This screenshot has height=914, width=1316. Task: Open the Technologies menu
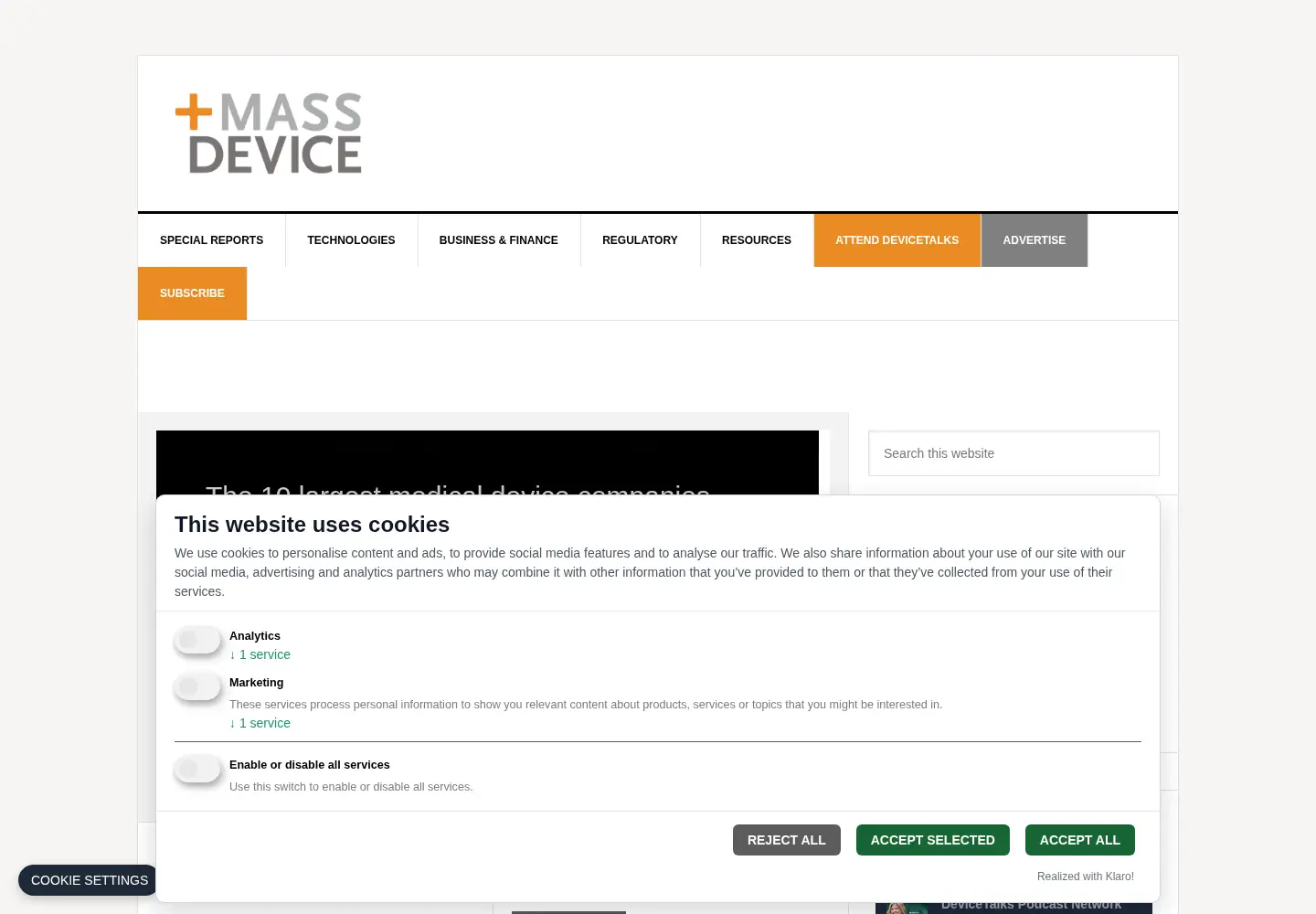351,240
